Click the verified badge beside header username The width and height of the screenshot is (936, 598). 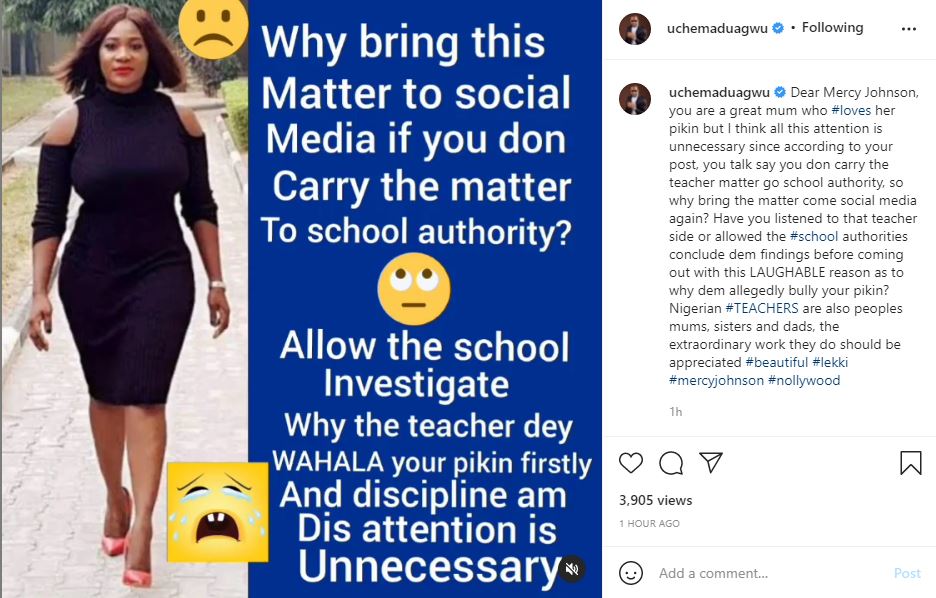pyautogui.click(x=778, y=28)
